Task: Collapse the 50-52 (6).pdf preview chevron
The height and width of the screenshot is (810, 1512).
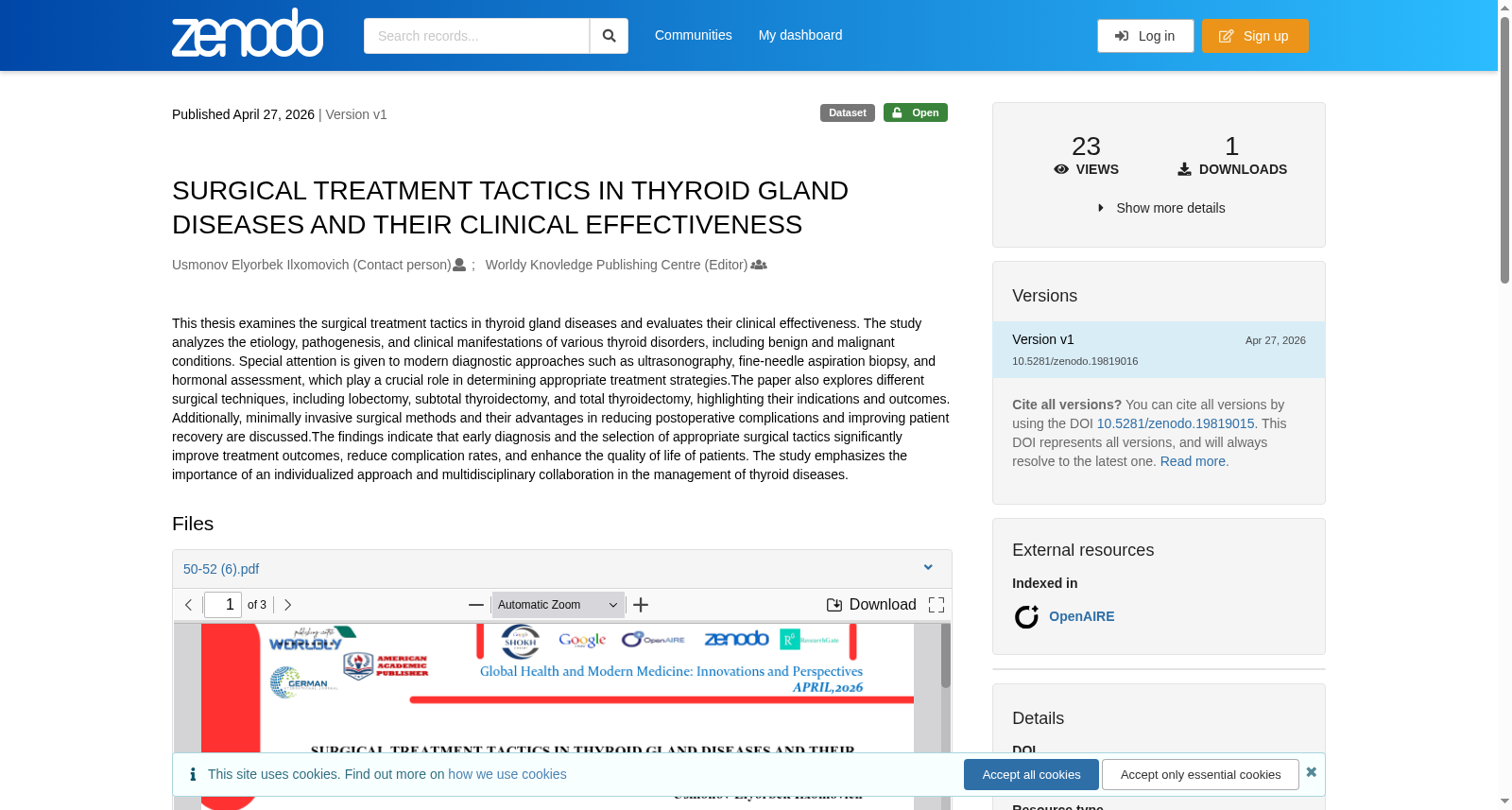Action: [928, 568]
